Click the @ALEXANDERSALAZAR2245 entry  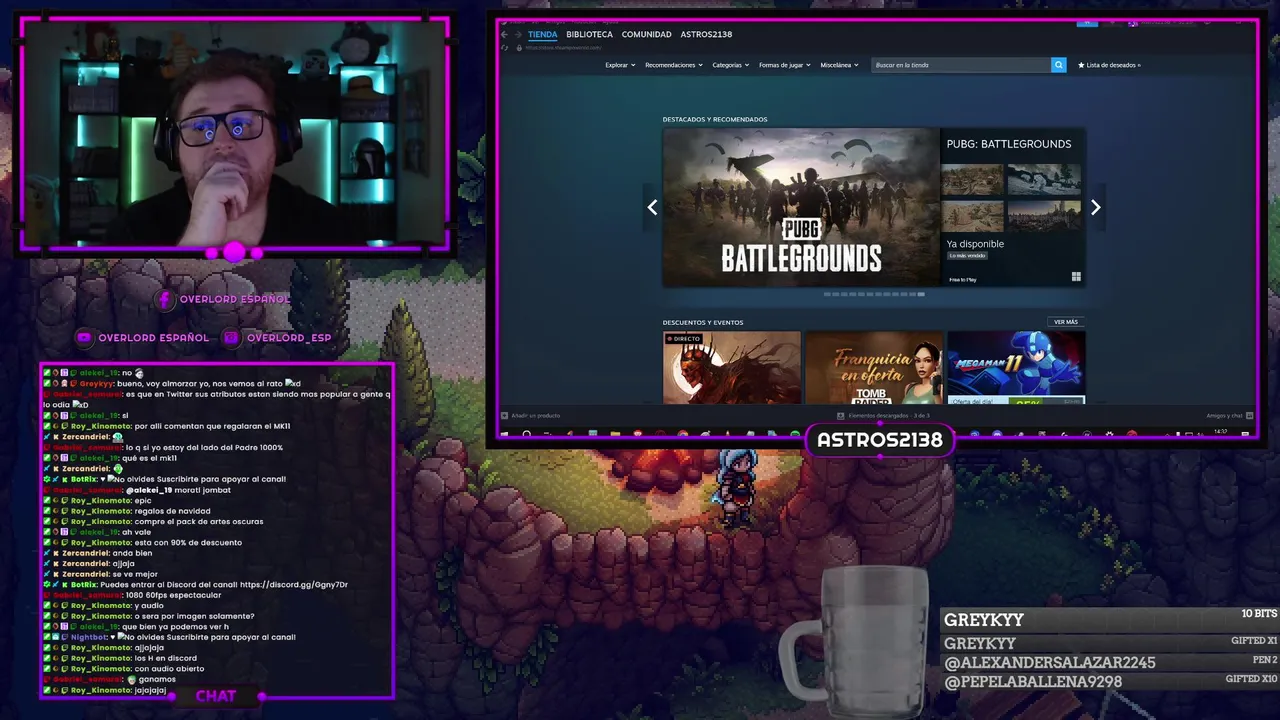[x=1050, y=663]
